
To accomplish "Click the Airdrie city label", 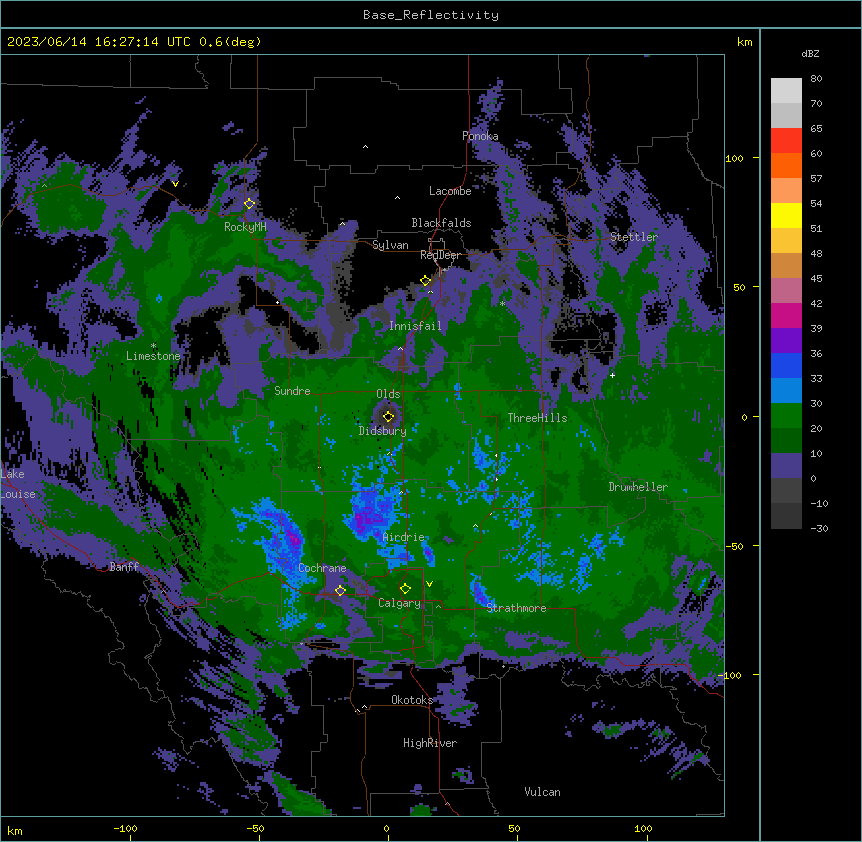I will coord(404,537).
